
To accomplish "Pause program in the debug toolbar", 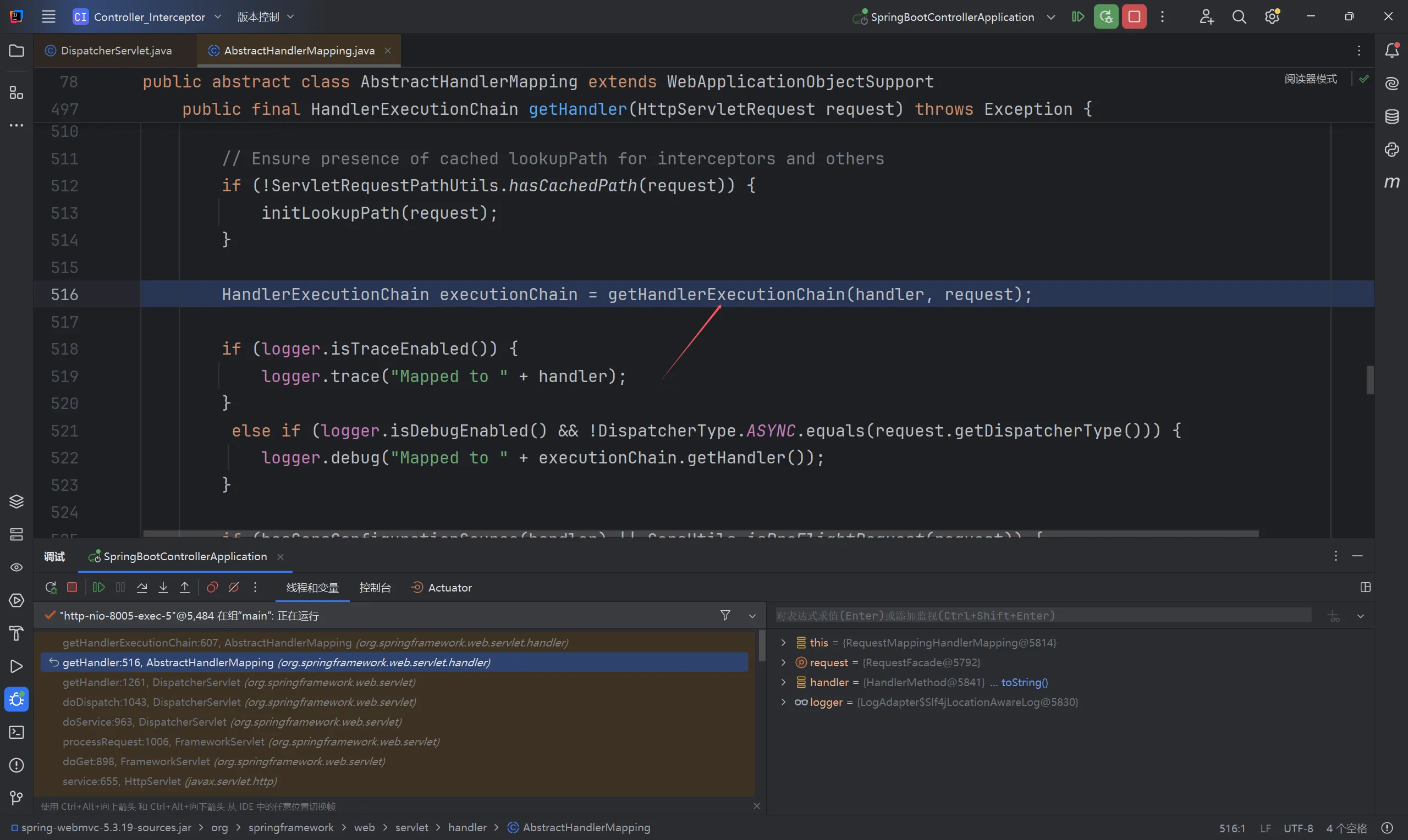I will 120,588.
